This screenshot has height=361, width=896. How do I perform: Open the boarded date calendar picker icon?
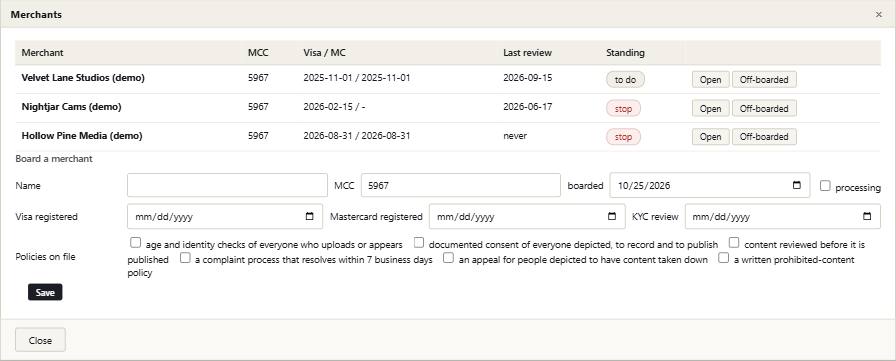pos(797,186)
